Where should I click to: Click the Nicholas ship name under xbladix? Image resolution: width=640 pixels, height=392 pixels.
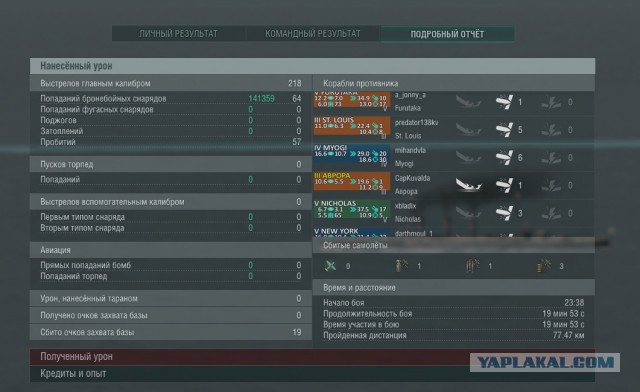[407, 219]
